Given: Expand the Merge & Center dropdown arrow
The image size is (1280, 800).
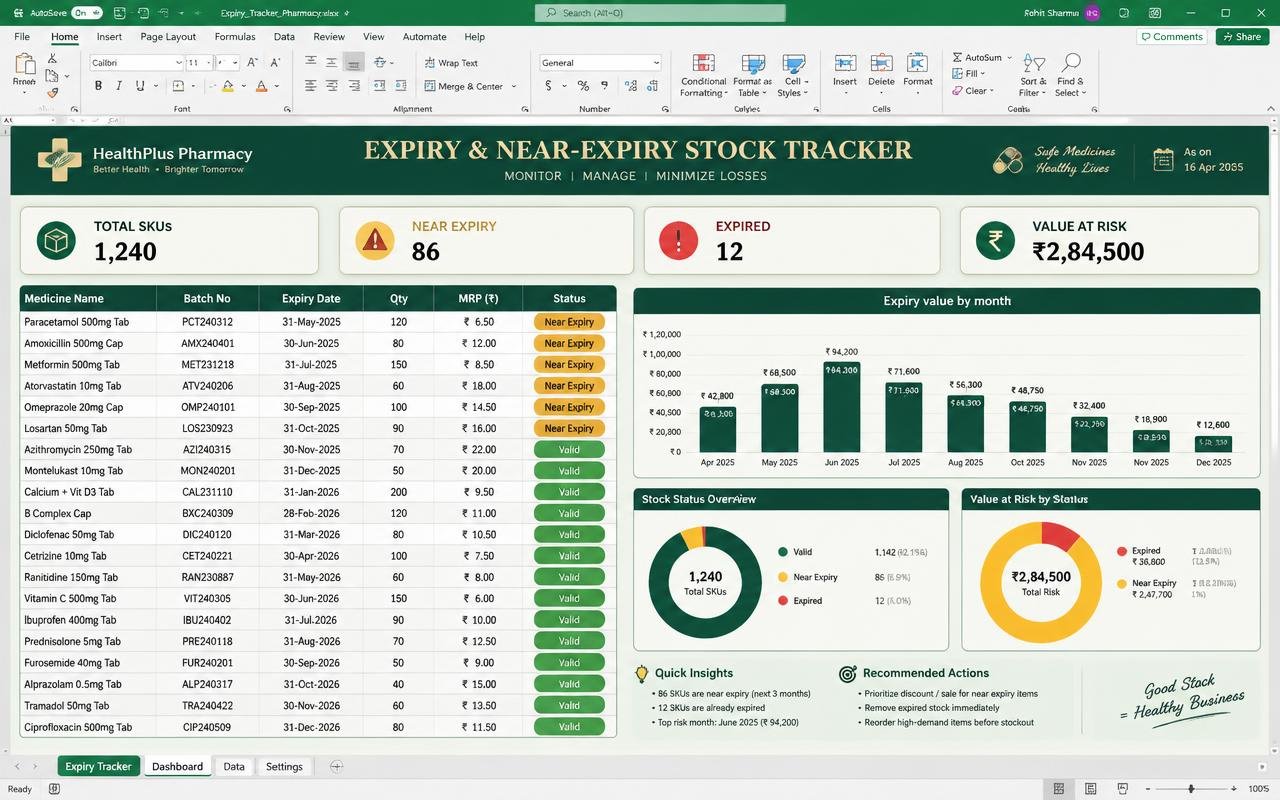Looking at the screenshot, I should pyautogui.click(x=514, y=87).
